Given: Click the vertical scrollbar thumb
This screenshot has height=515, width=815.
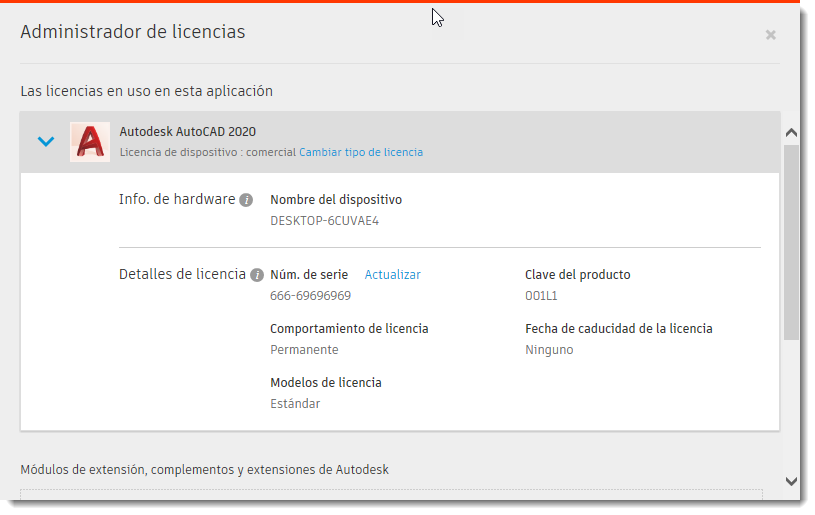Looking at the screenshot, I should click(x=791, y=242).
